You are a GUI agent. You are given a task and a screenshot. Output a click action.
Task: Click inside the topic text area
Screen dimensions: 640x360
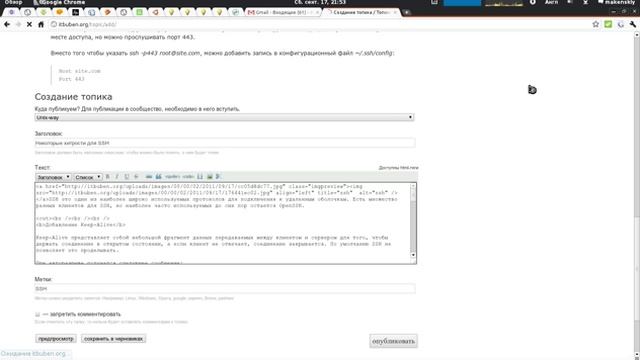click(x=222, y=223)
